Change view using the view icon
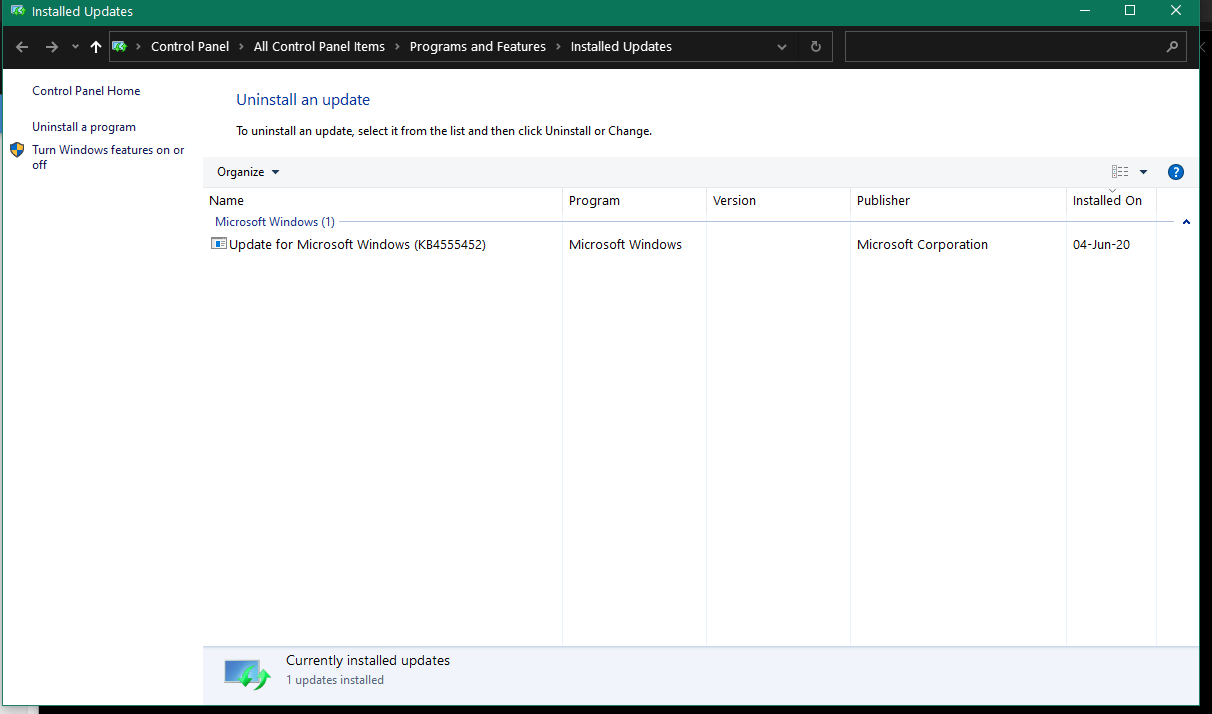The image size is (1212, 714). 1120,172
